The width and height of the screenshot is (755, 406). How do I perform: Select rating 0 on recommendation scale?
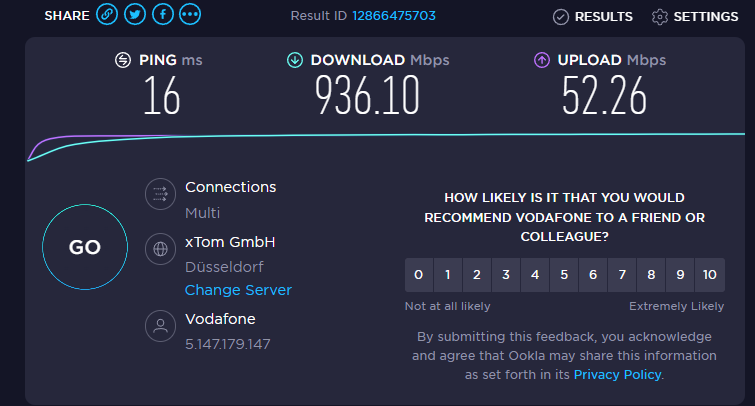[419, 275]
